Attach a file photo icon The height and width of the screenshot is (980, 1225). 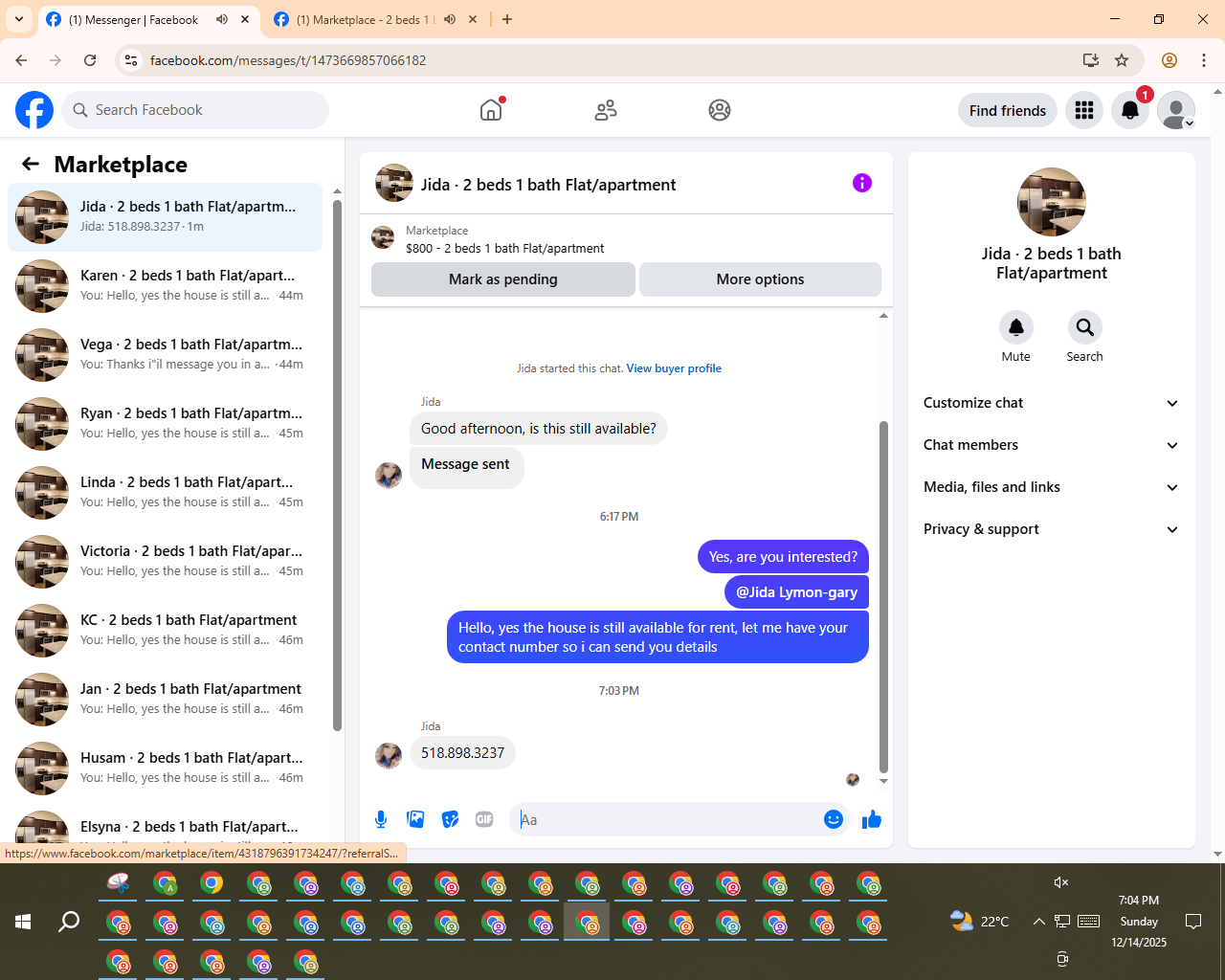pos(415,819)
